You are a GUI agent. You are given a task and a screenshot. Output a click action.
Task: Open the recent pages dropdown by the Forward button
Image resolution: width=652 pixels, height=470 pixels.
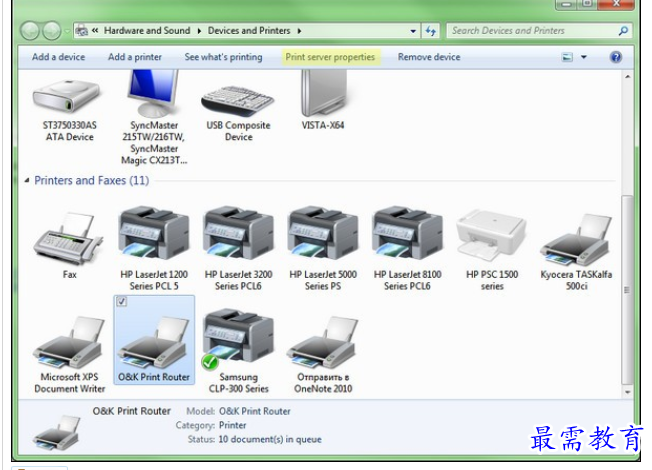tap(67, 31)
